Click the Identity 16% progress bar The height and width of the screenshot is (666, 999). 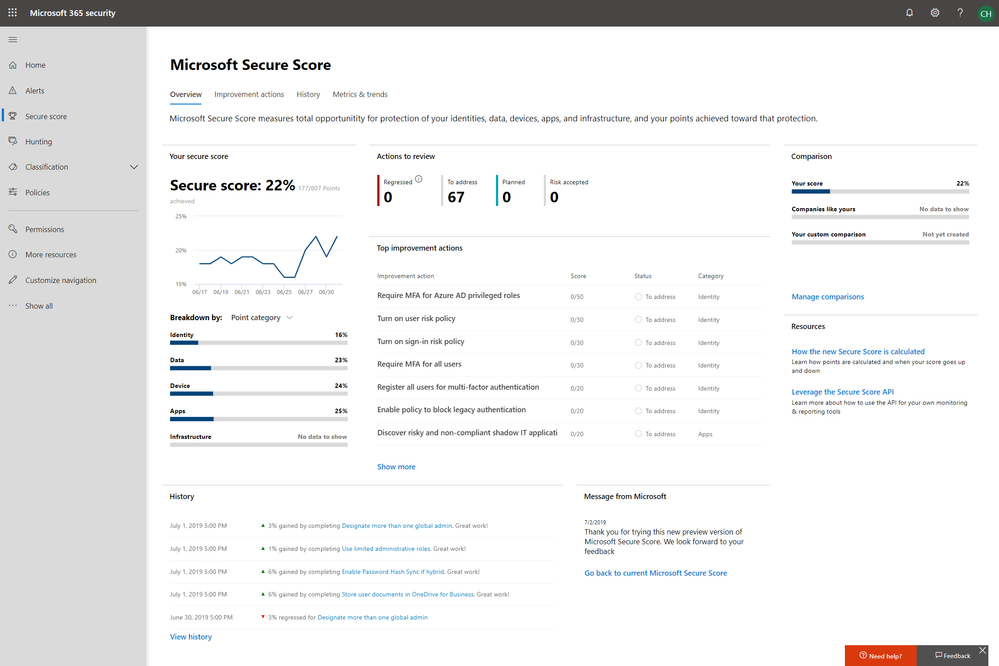point(258,343)
